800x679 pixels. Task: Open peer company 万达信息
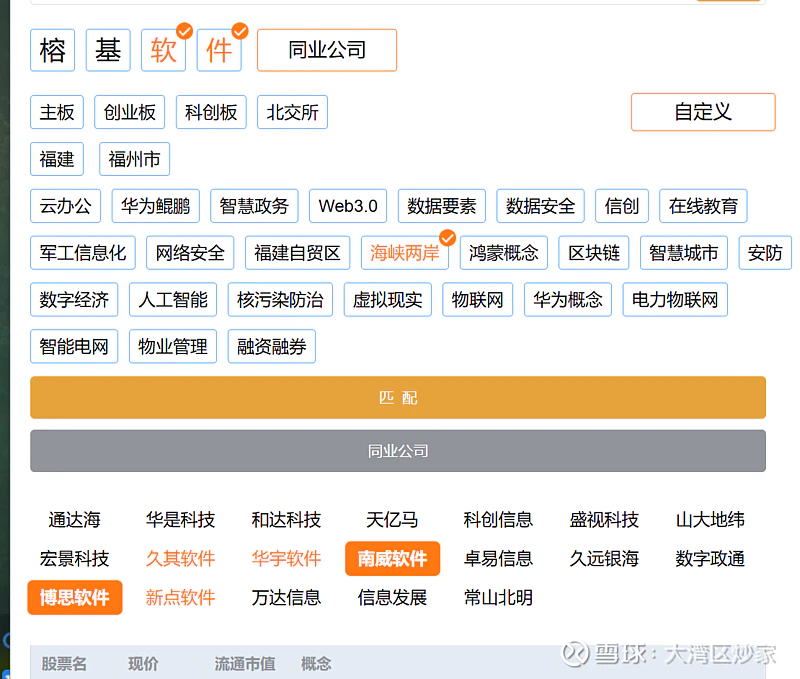(286, 597)
